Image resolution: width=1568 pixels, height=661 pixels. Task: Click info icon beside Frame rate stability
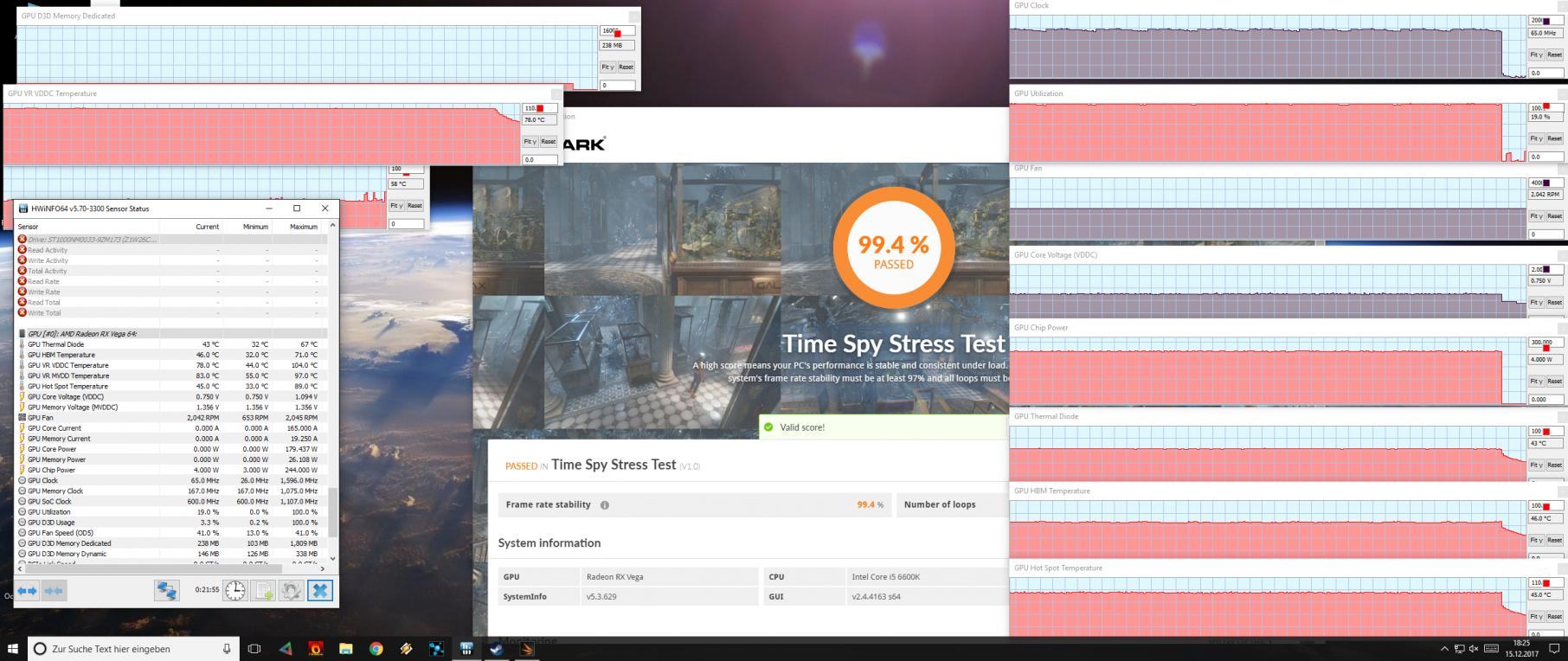604,505
